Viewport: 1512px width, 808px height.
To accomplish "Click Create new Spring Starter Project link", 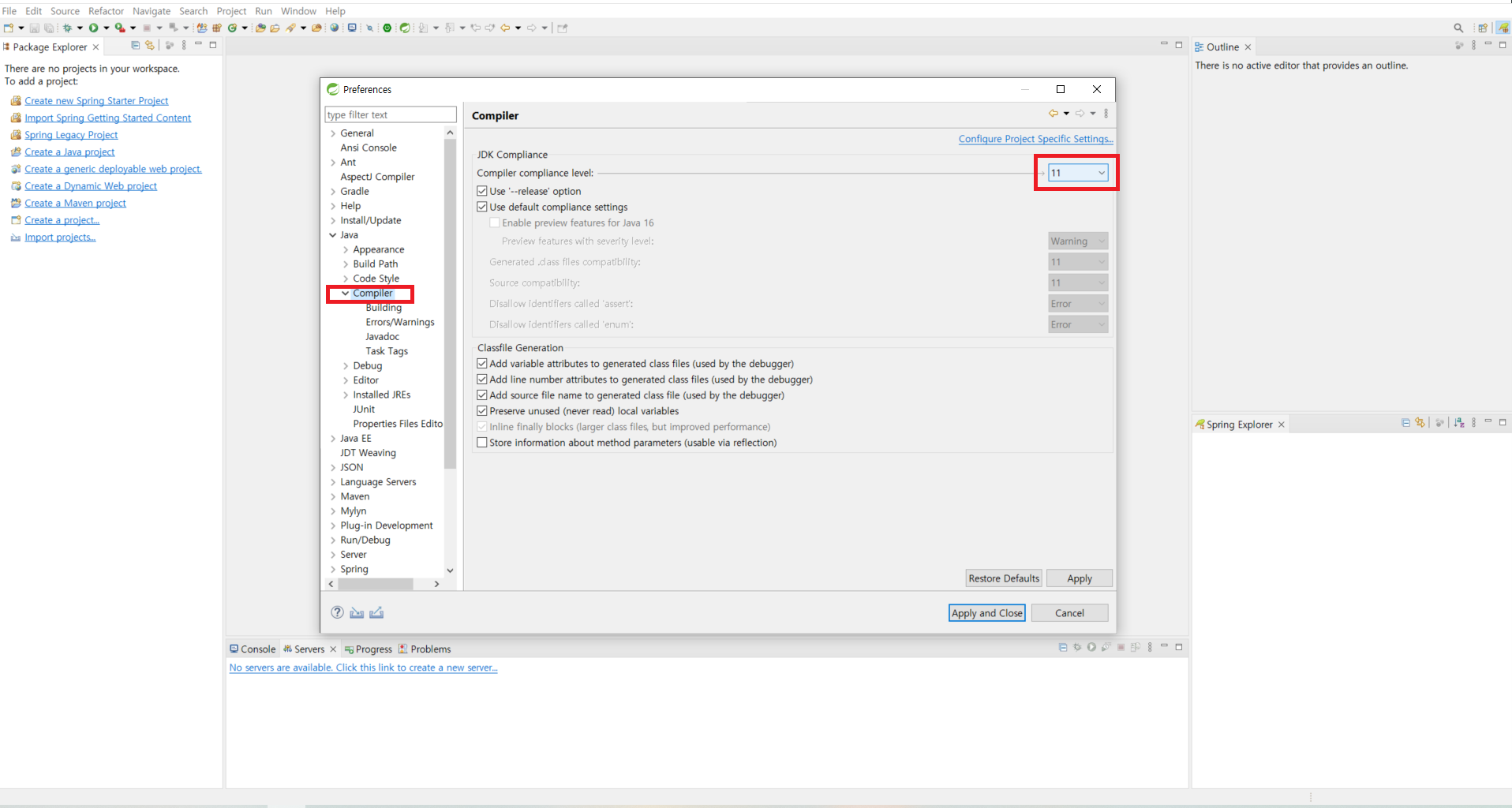I will [96, 101].
